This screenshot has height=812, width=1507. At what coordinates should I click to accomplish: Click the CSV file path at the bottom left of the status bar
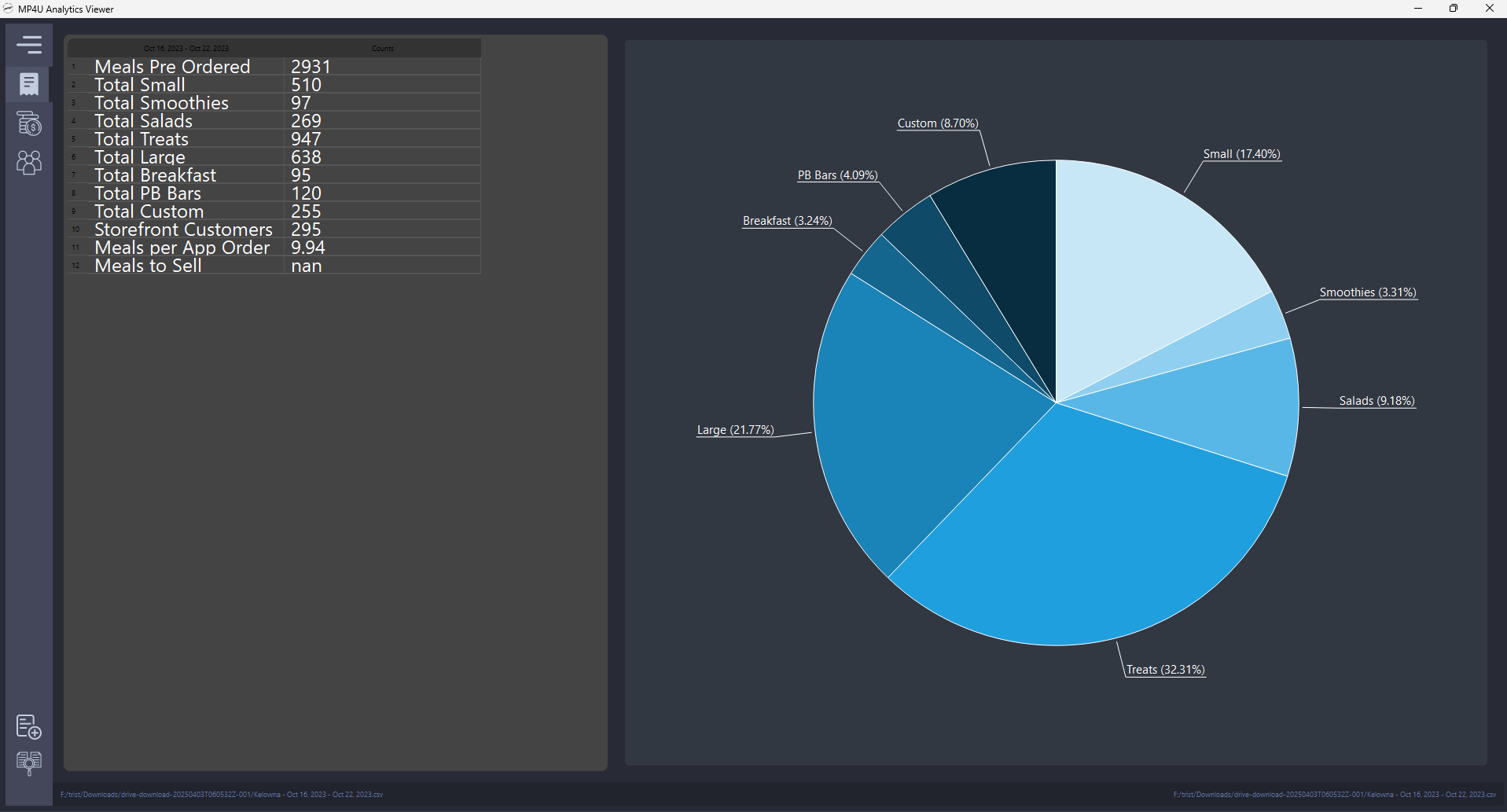point(222,795)
